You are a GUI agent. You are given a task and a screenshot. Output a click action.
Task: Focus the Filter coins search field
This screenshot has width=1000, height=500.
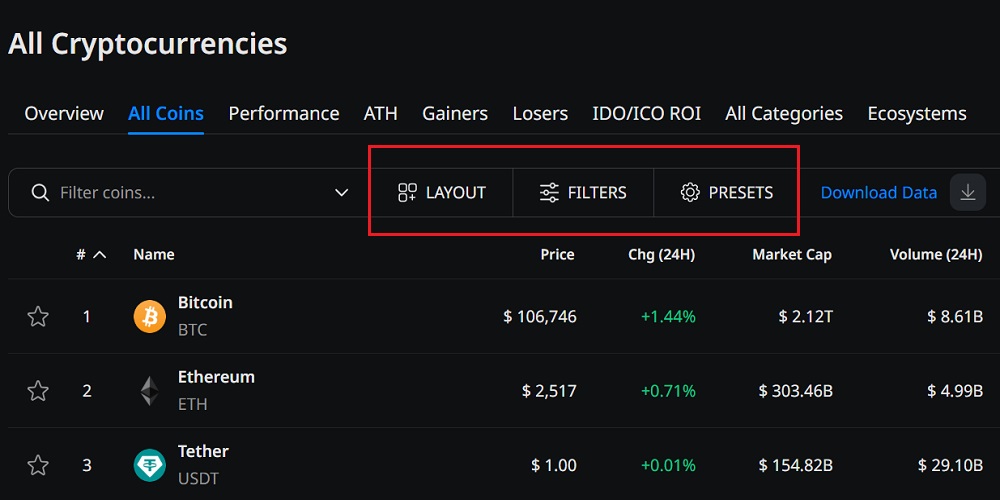[190, 193]
